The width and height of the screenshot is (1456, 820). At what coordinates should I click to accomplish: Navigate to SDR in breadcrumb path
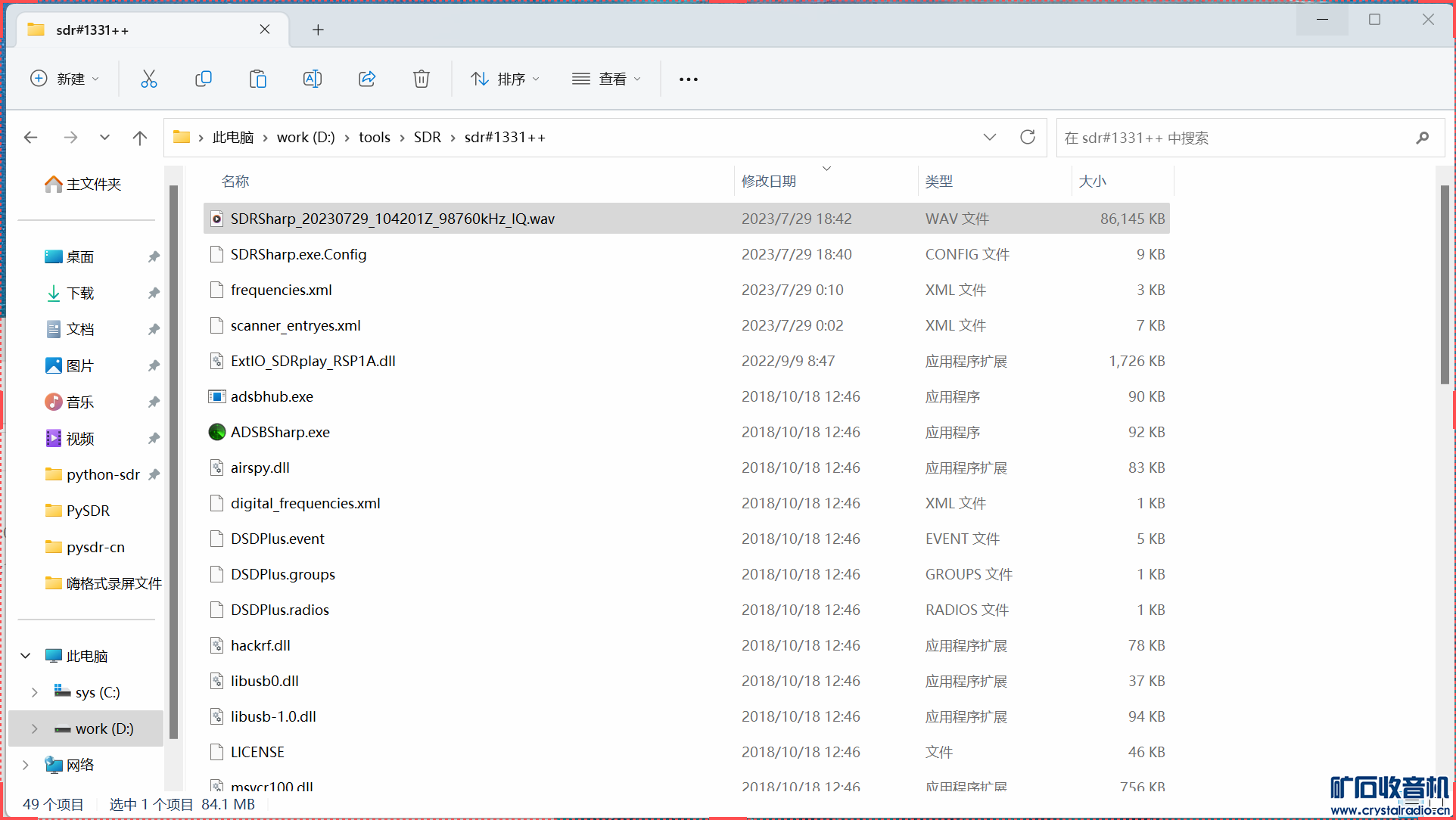coord(427,137)
